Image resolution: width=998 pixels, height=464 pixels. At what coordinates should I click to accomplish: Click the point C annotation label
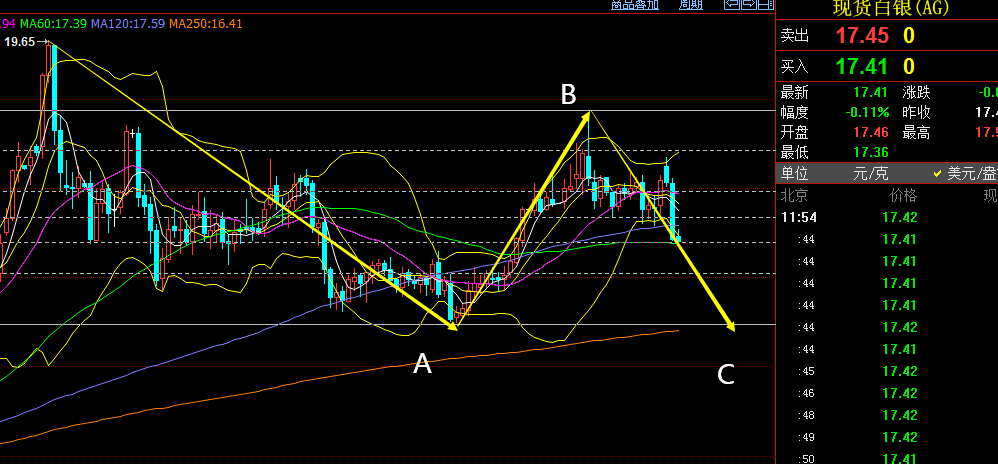coord(726,375)
